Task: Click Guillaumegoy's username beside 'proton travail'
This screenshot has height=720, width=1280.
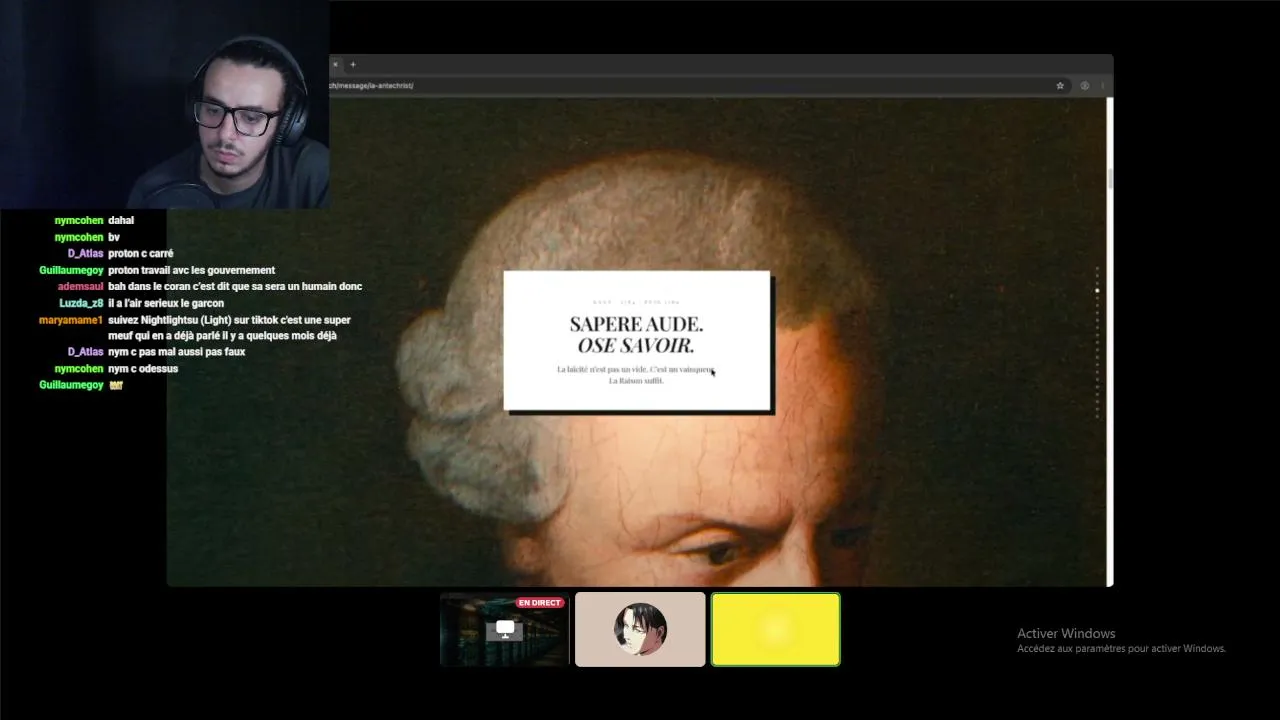Action: click(71, 271)
